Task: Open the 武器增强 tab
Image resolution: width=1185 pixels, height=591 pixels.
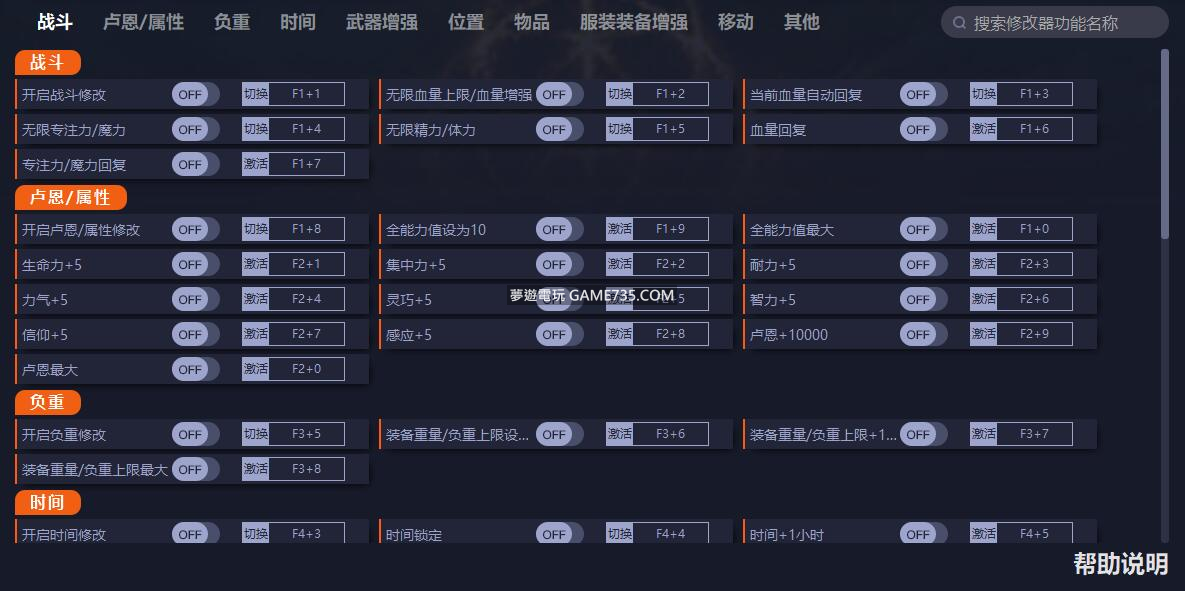Action: click(x=381, y=21)
